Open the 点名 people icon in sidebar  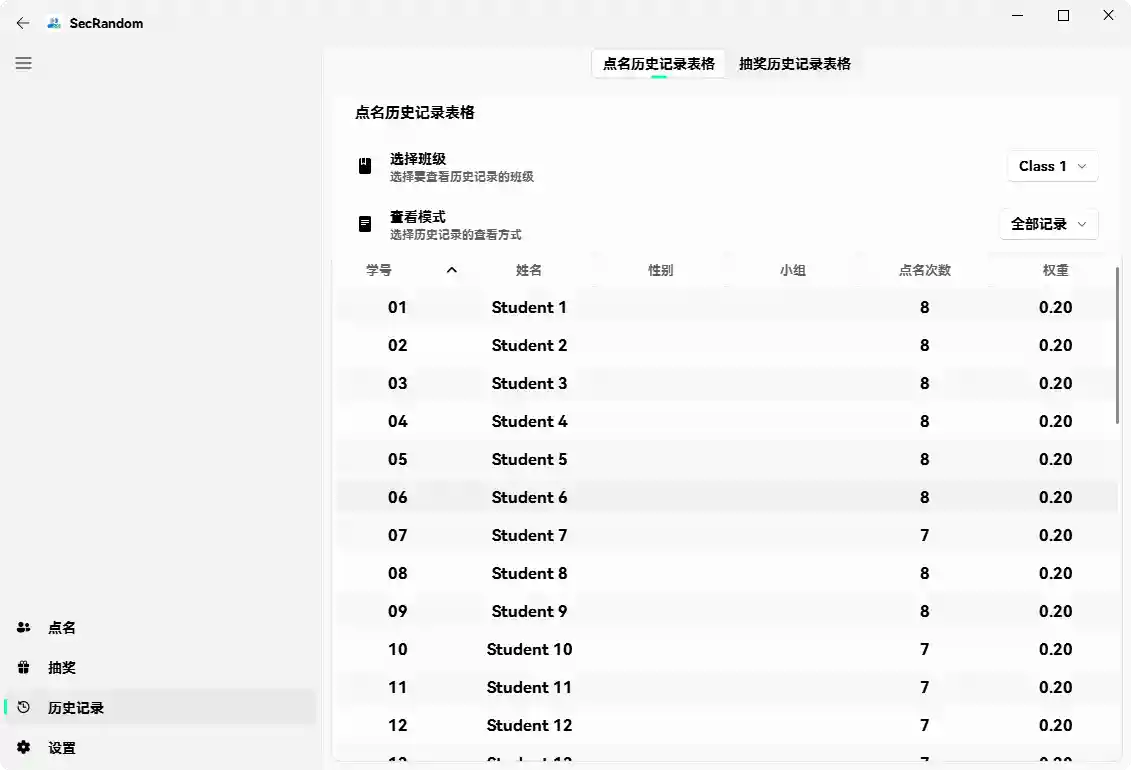[x=23, y=627]
